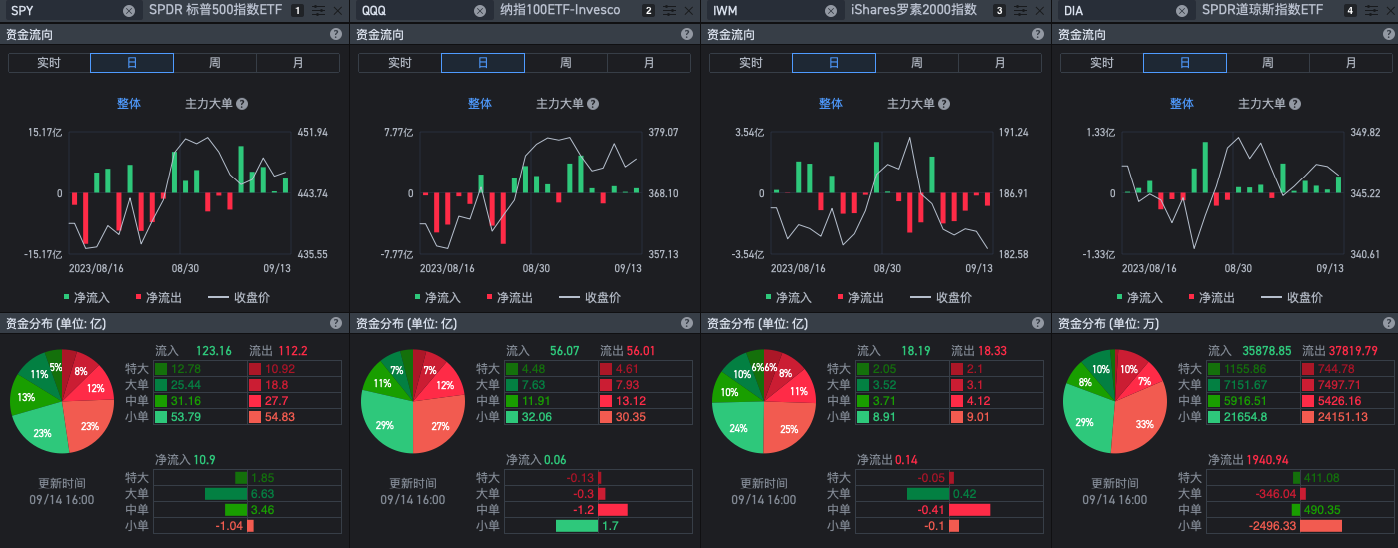The image size is (1398, 548).
Task: Toggle 净流入 legend in QQQ chart
Action: tap(438, 298)
